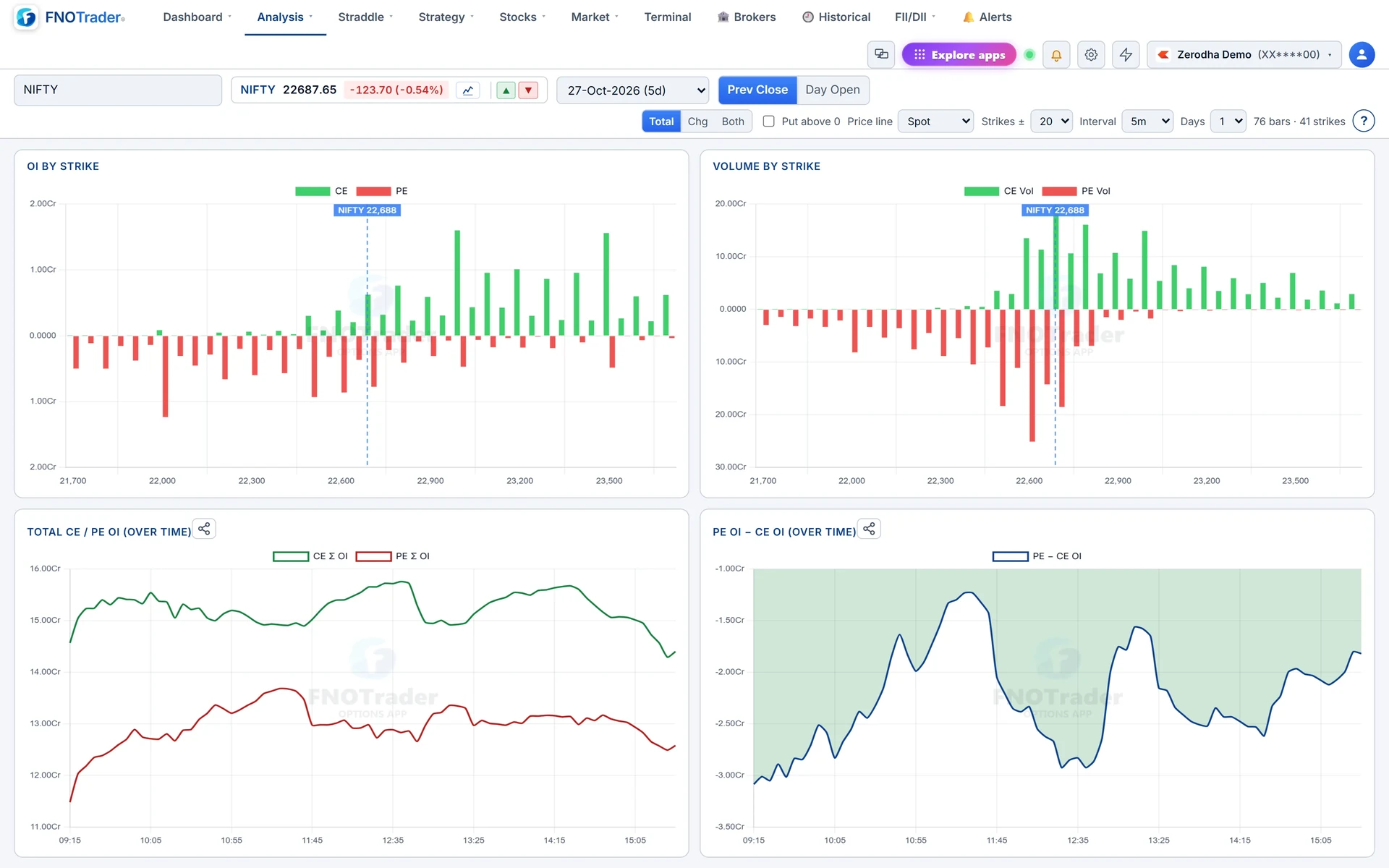Enable the Put above 0 checkbox

point(768,121)
